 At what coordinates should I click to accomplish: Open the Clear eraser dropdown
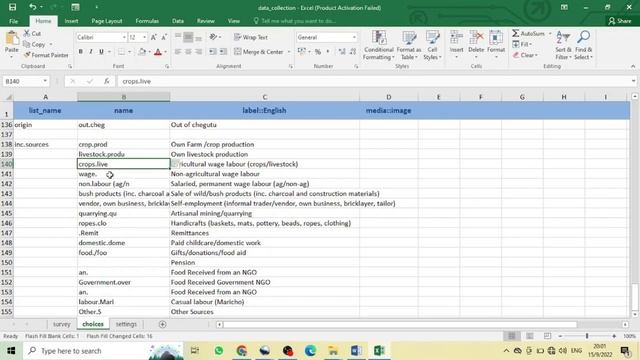(x=525, y=55)
